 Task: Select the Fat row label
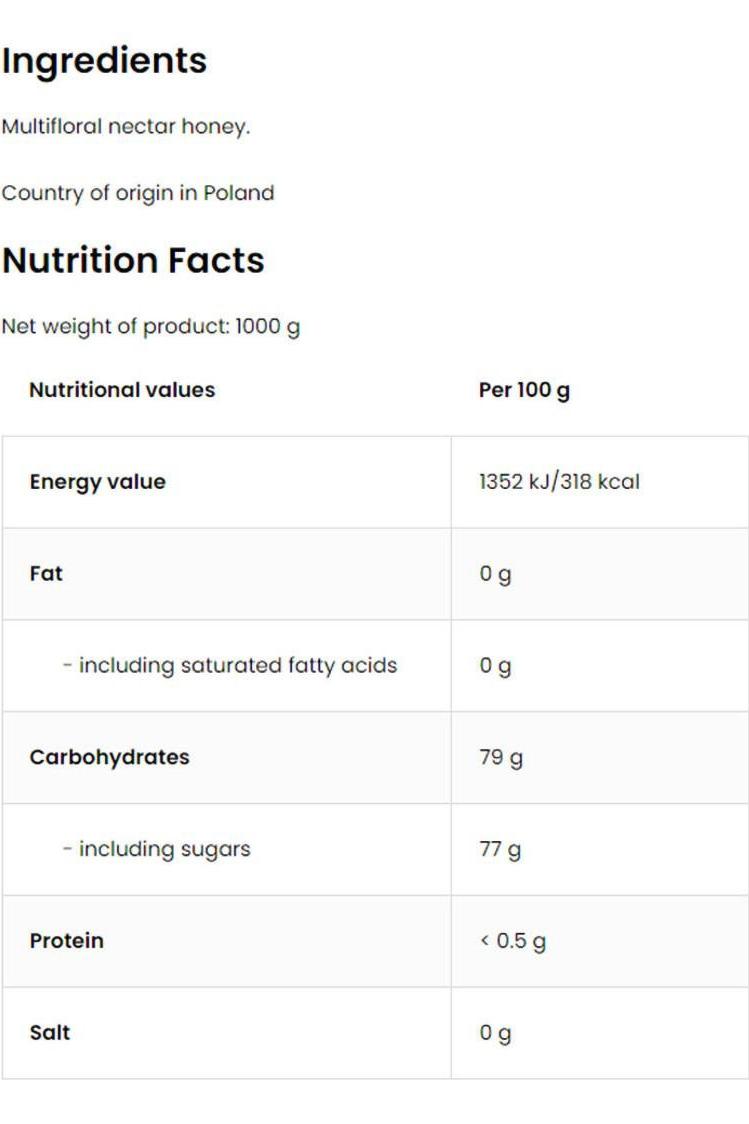point(46,574)
